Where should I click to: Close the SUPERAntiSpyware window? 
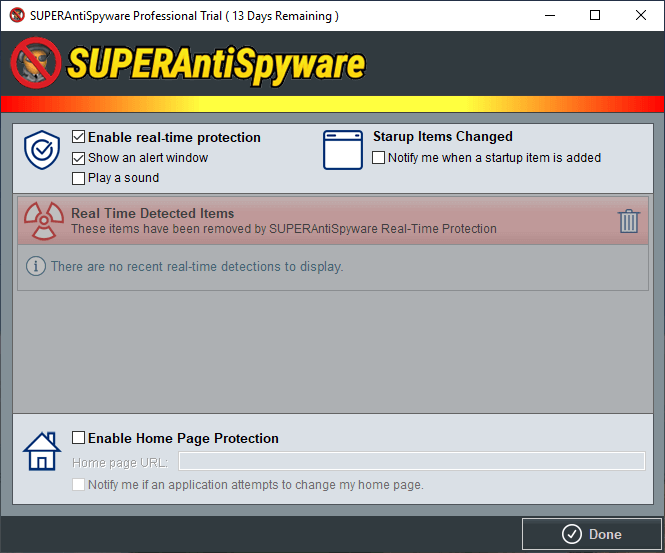(641, 15)
